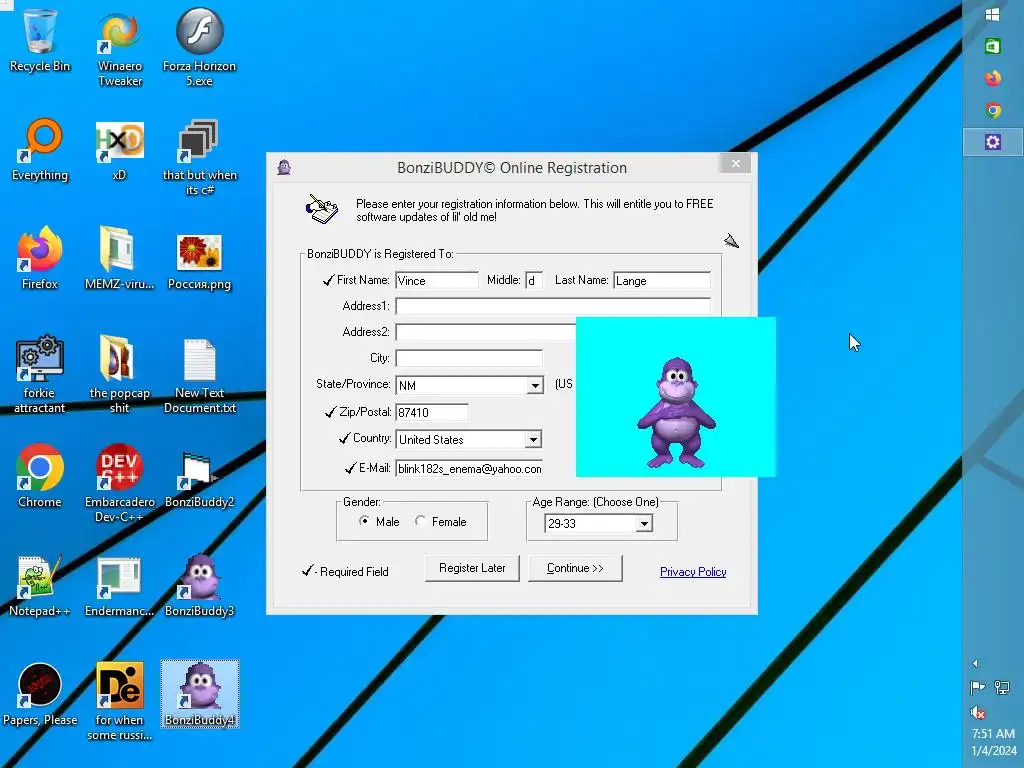Open the Privacy Policy link

coord(693,572)
